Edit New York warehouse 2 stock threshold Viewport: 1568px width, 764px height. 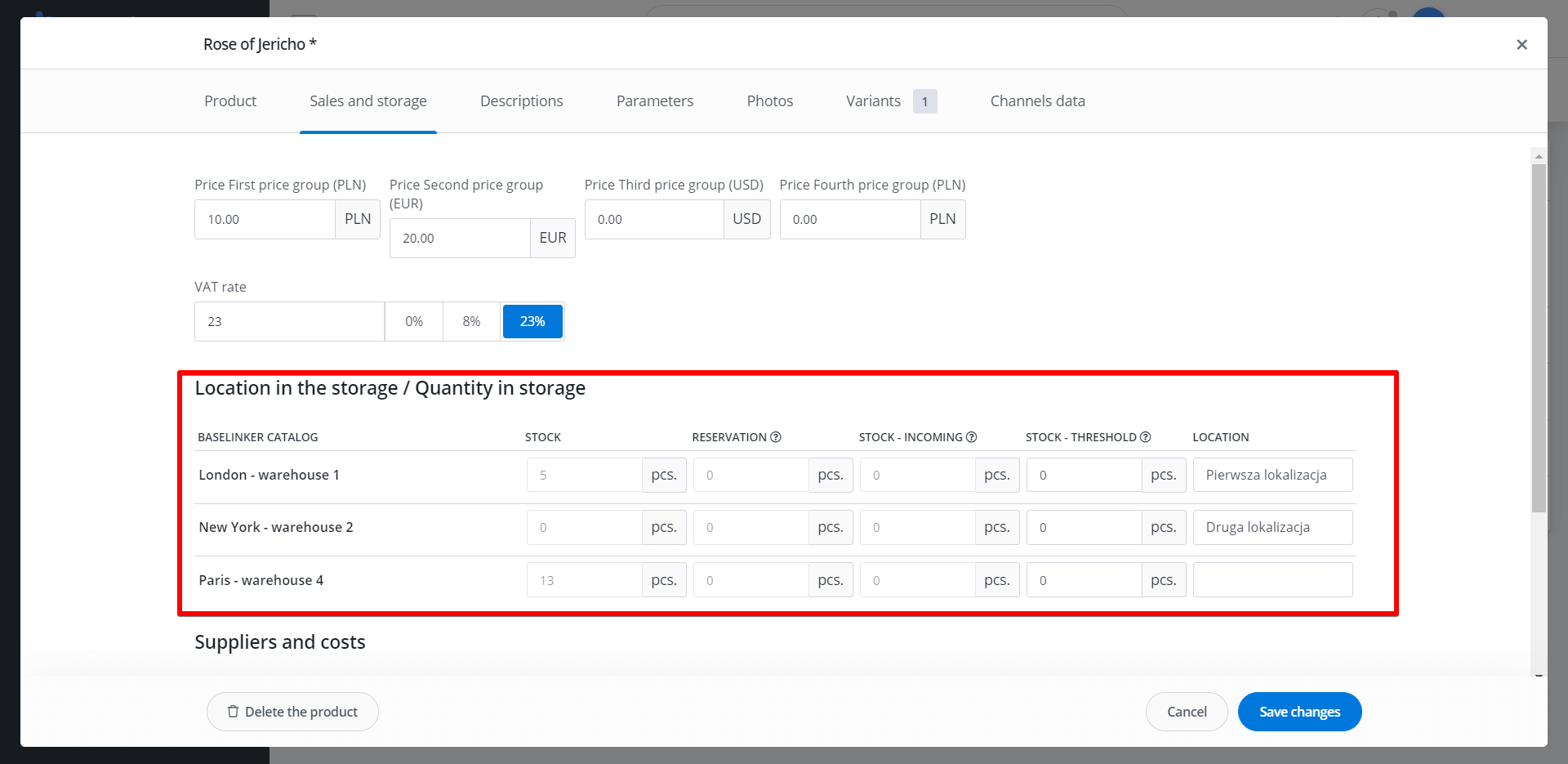coord(1085,527)
